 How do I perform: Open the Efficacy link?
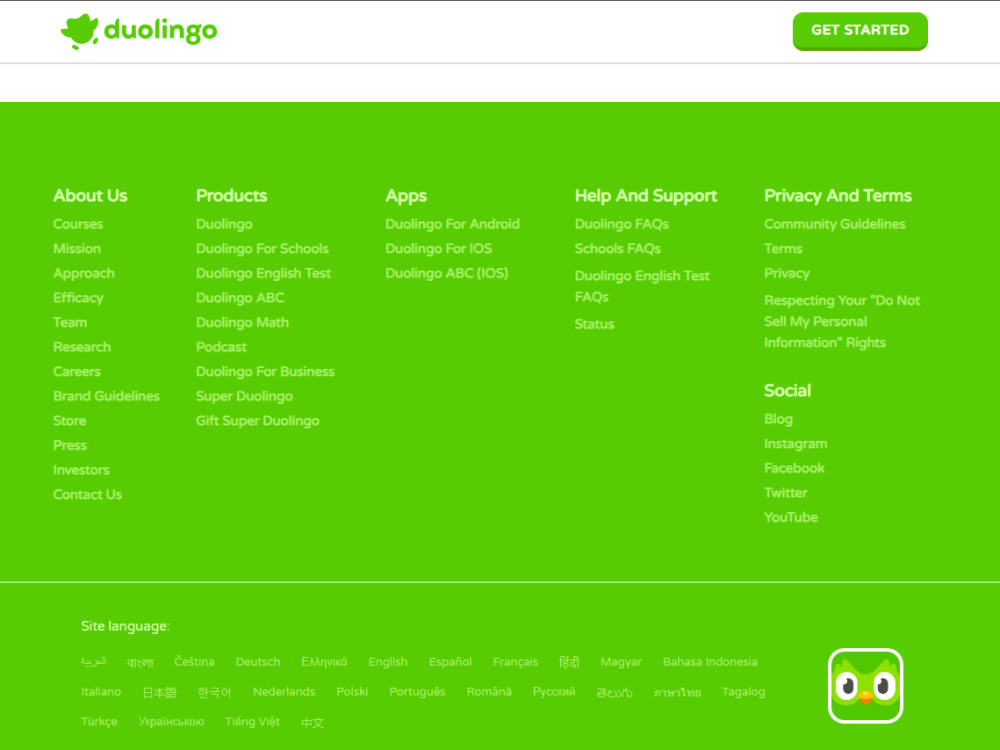click(78, 298)
